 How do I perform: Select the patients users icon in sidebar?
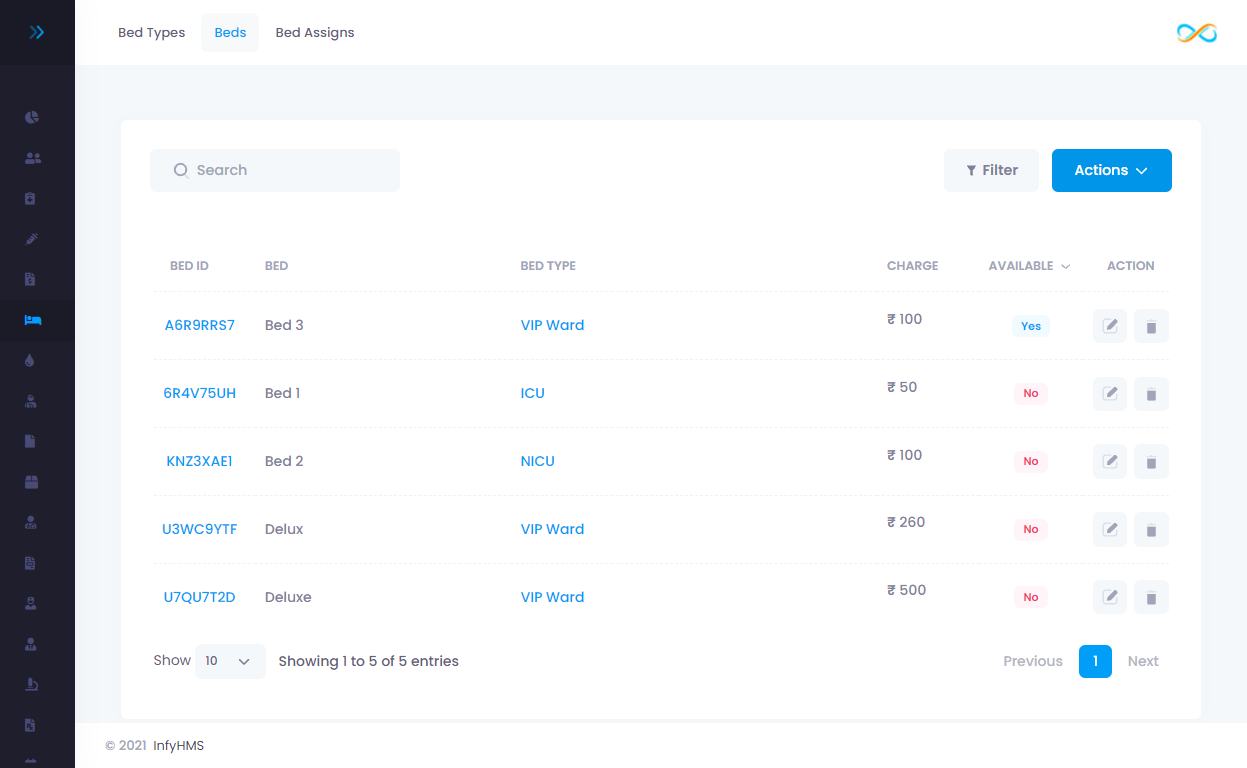(x=31, y=157)
